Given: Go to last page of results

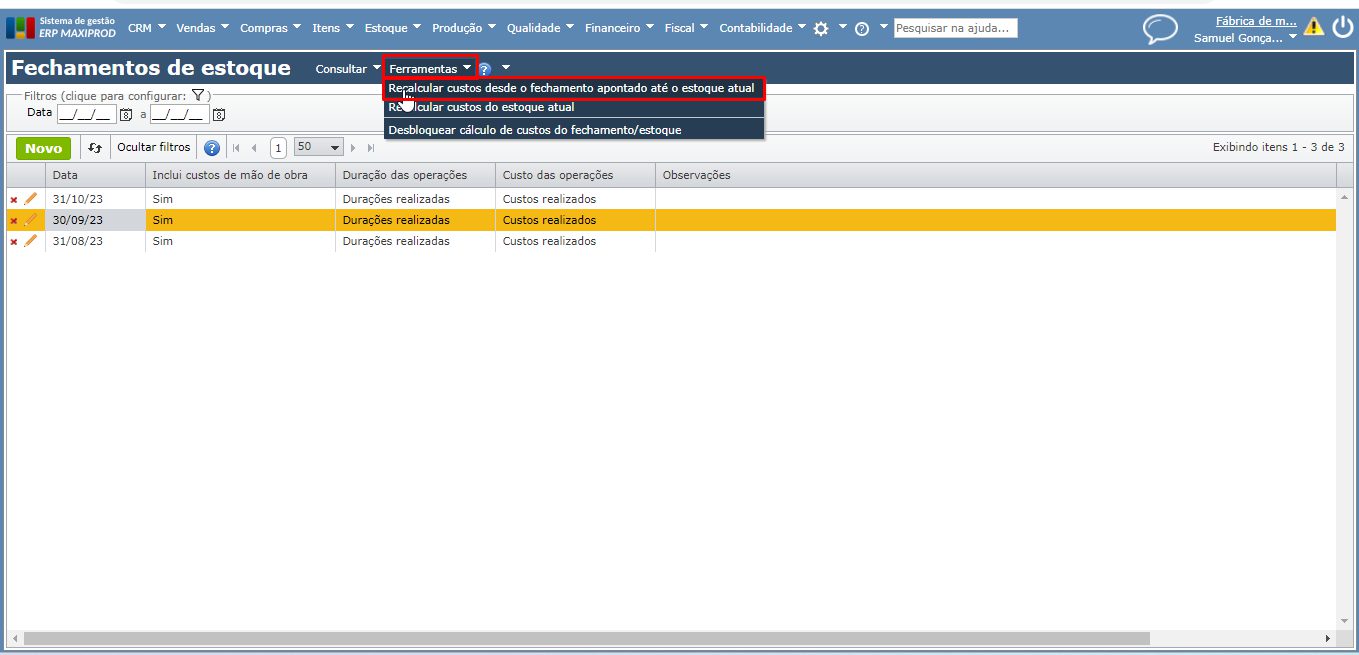Looking at the screenshot, I should coord(371,148).
